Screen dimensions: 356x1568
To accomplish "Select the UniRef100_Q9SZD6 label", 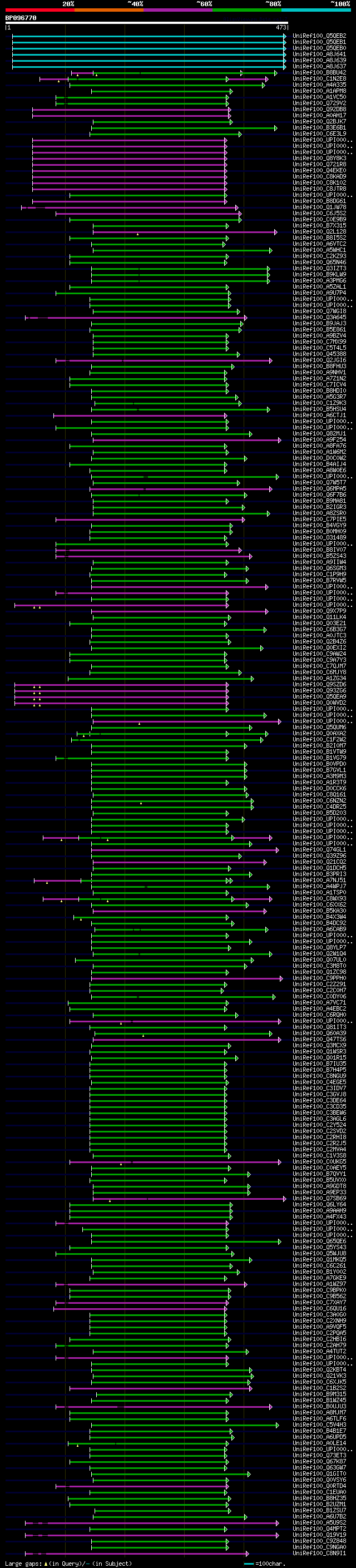I will (319, 685).
